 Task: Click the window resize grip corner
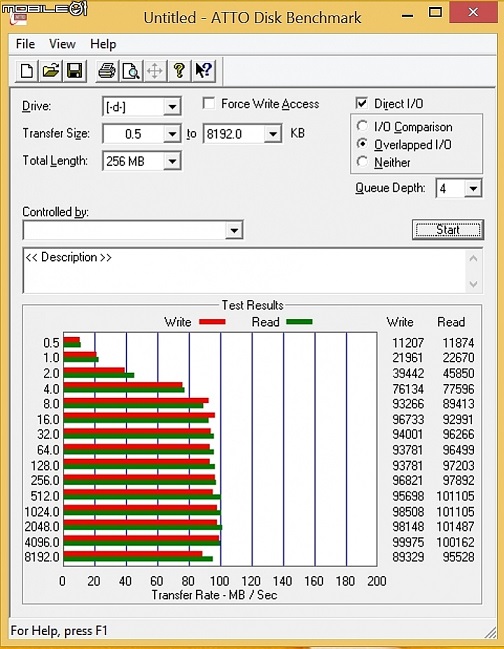click(490, 632)
